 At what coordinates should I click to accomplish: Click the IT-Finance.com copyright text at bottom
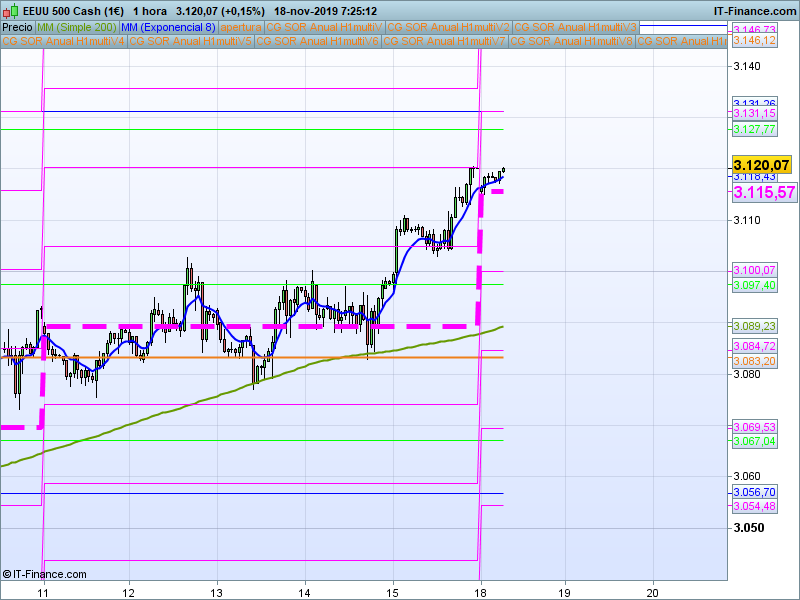(x=45, y=574)
